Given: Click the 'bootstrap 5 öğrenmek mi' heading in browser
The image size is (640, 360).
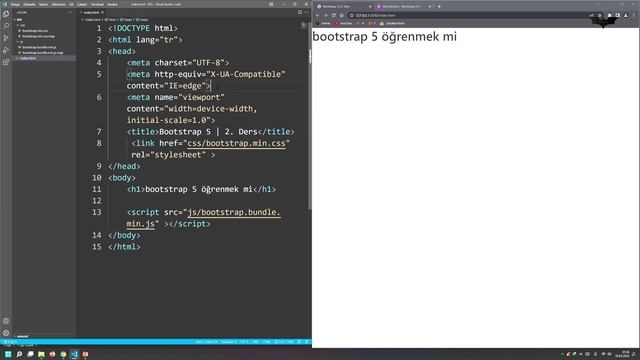Looking at the screenshot, I should point(384,36).
